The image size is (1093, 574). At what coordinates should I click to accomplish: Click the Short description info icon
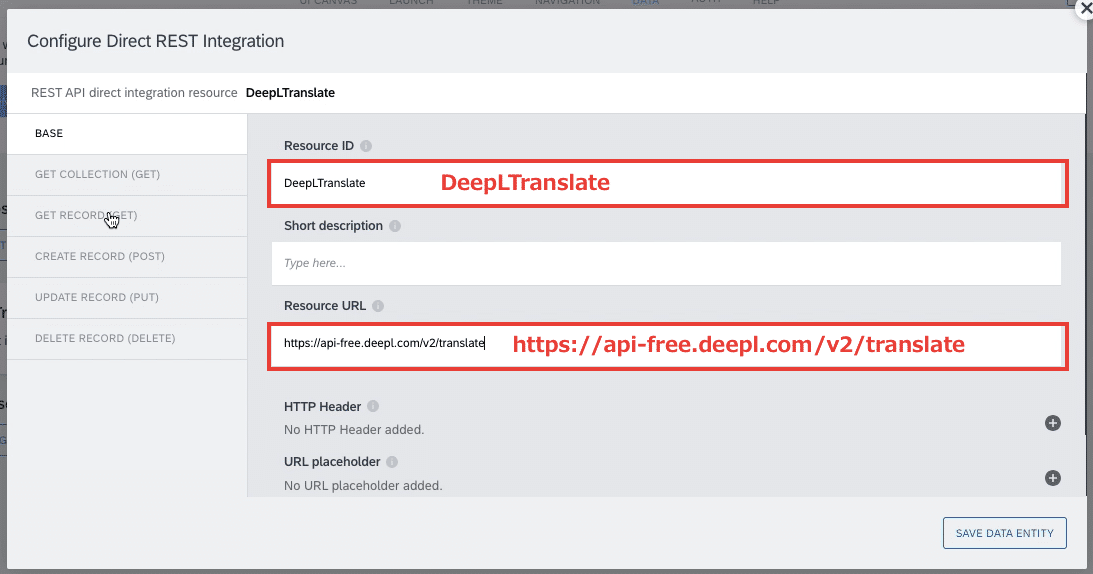pos(395,226)
